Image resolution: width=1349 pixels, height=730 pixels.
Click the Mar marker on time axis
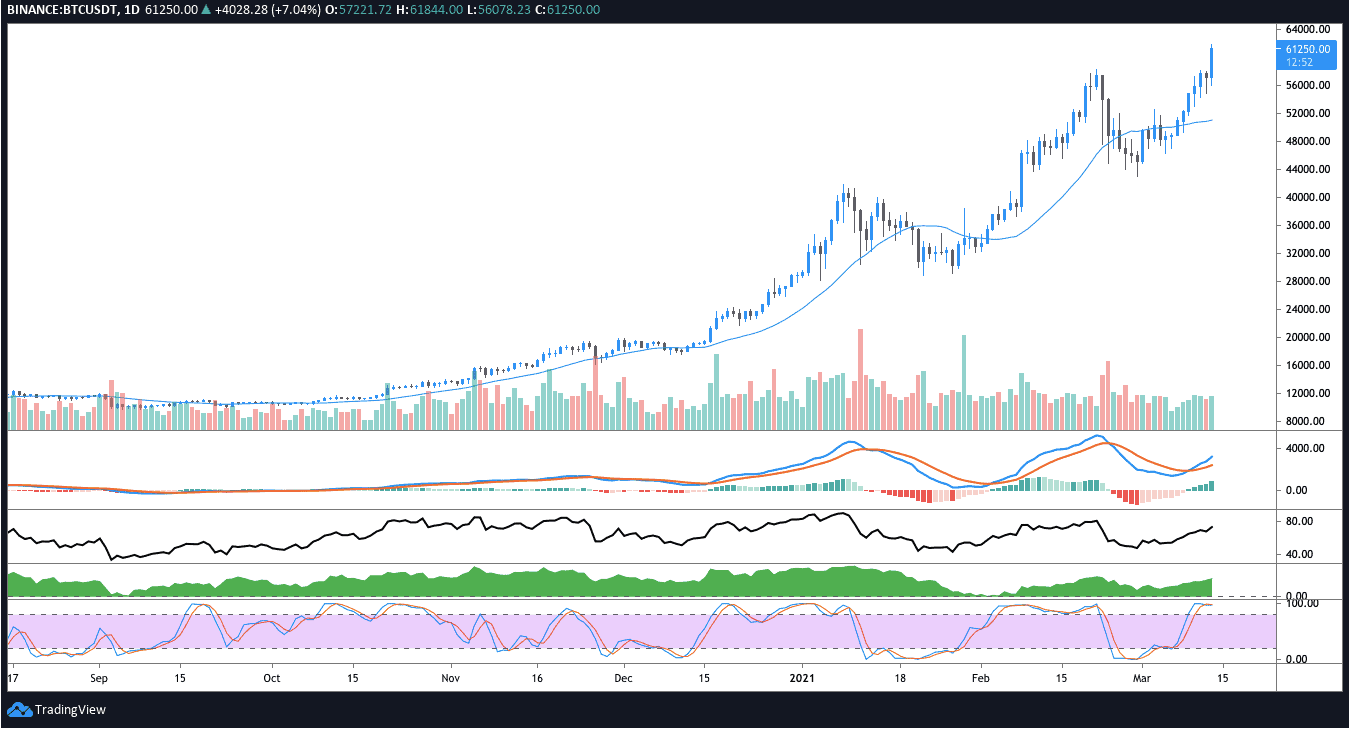[x=1139, y=677]
